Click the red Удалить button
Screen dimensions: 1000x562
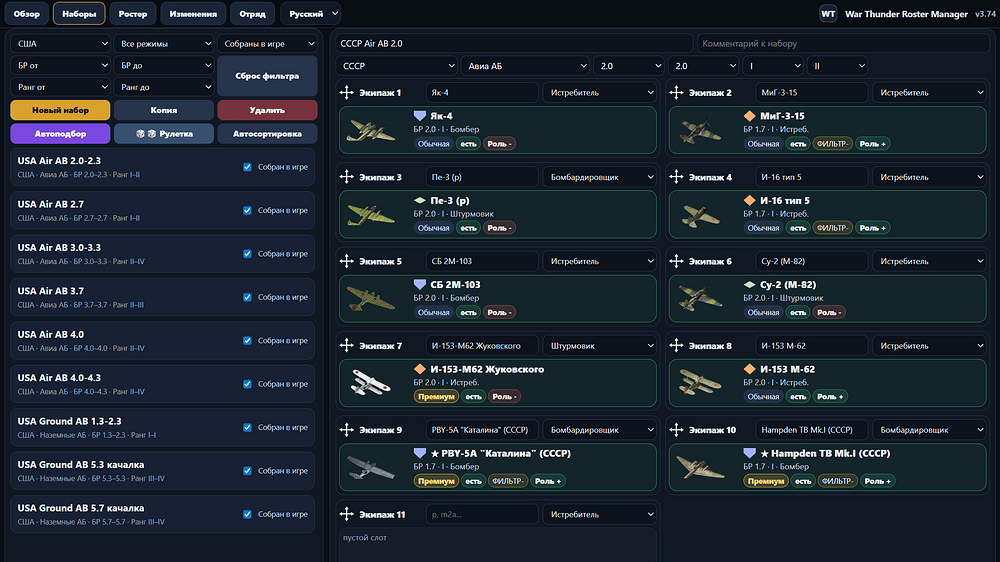[x=267, y=110]
